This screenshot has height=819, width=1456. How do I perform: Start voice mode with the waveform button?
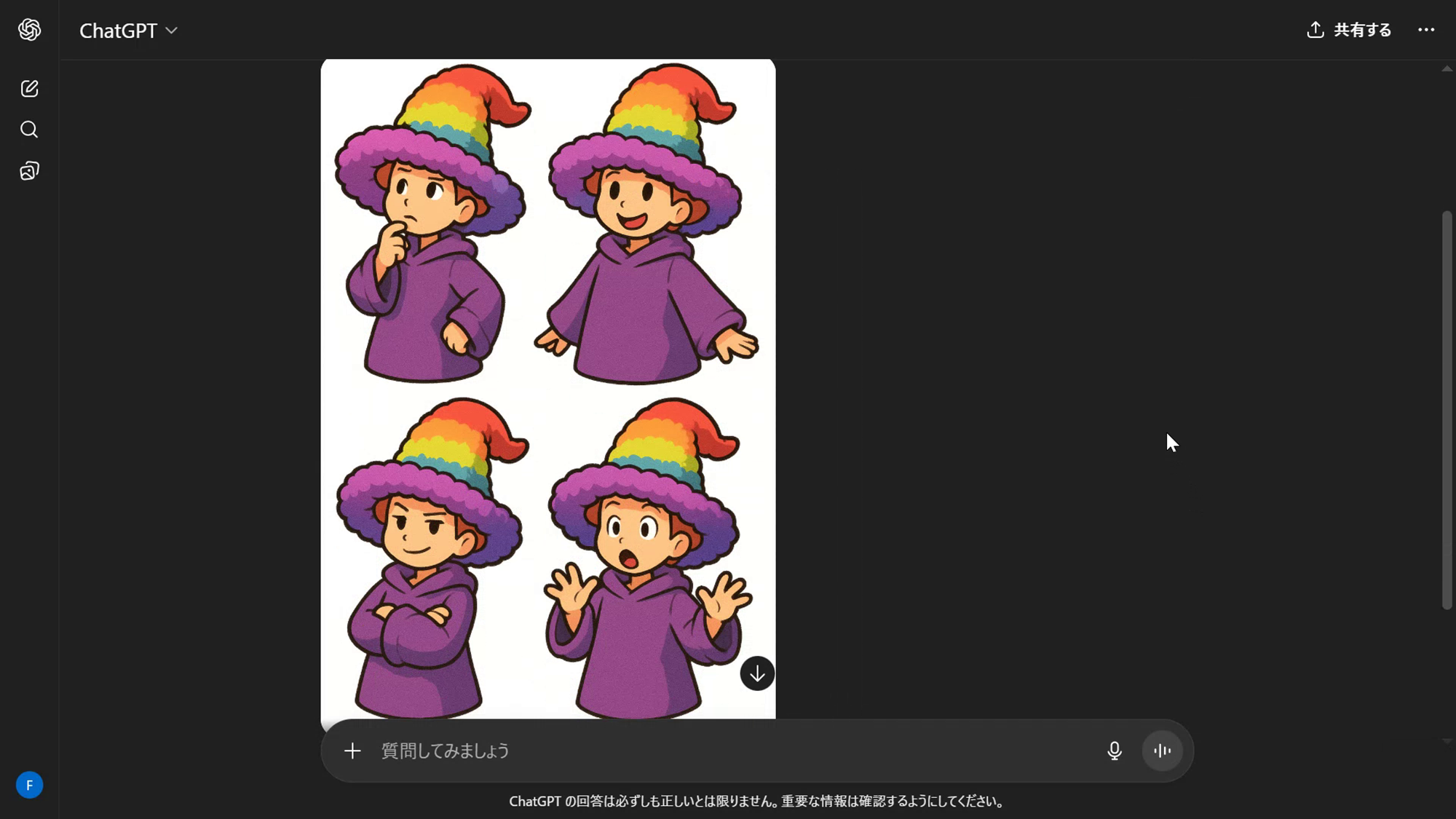pos(1162,751)
